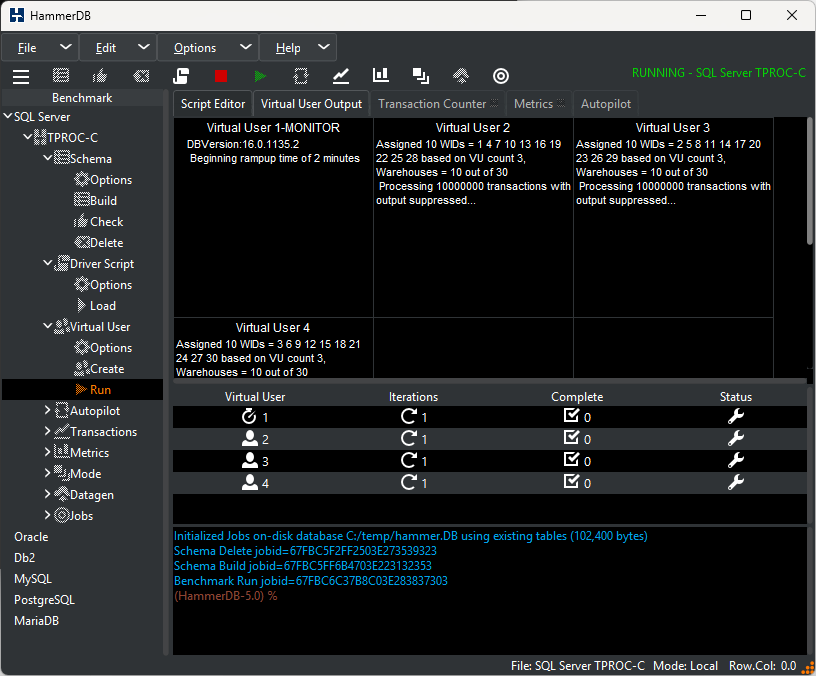Image resolution: width=816 pixels, height=676 pixels.
Task: Stop virtual users with the red square
Action: (221, 76)
